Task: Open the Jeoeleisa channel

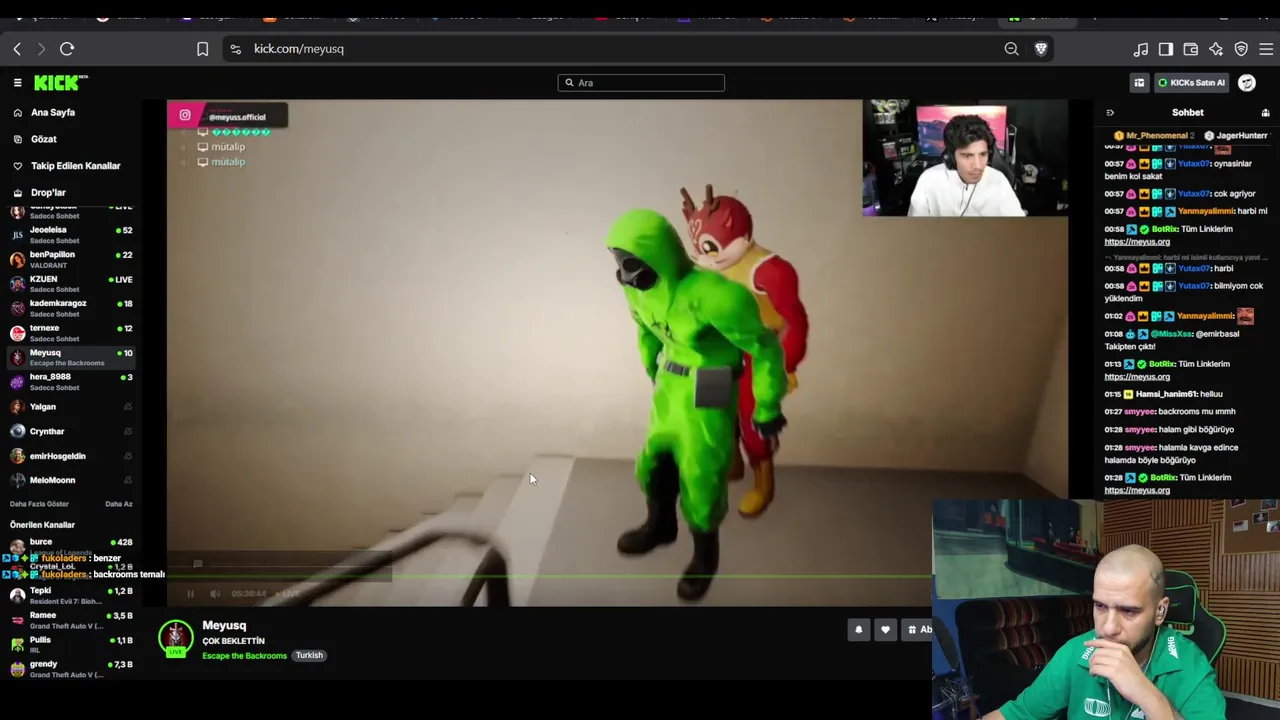Action: pyautogui.click(x=70, y=235)
